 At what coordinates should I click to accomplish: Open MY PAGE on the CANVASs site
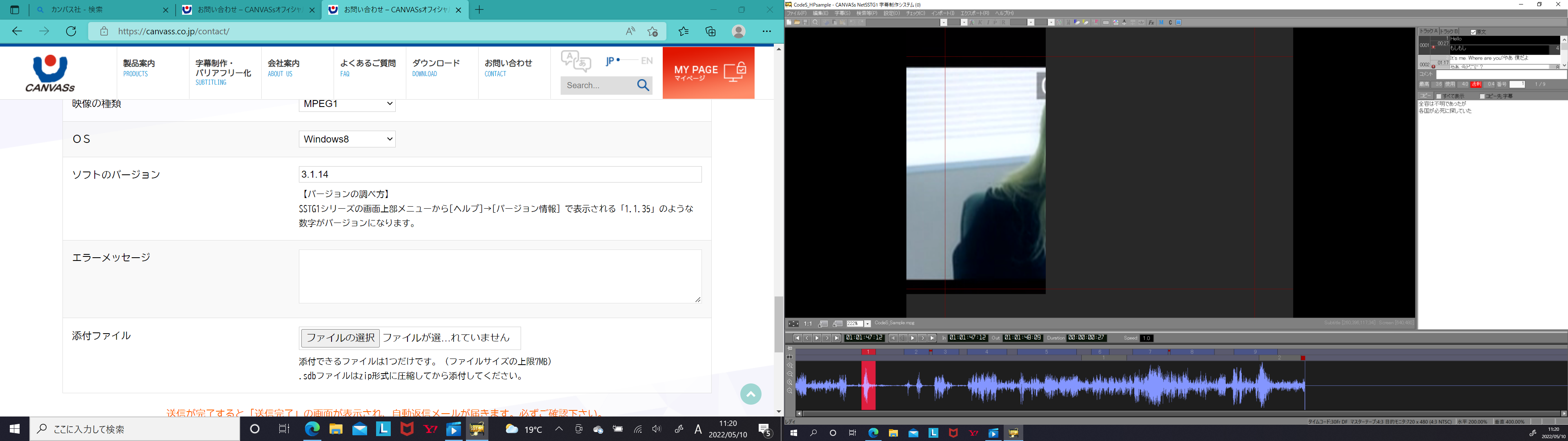point(708,73)
